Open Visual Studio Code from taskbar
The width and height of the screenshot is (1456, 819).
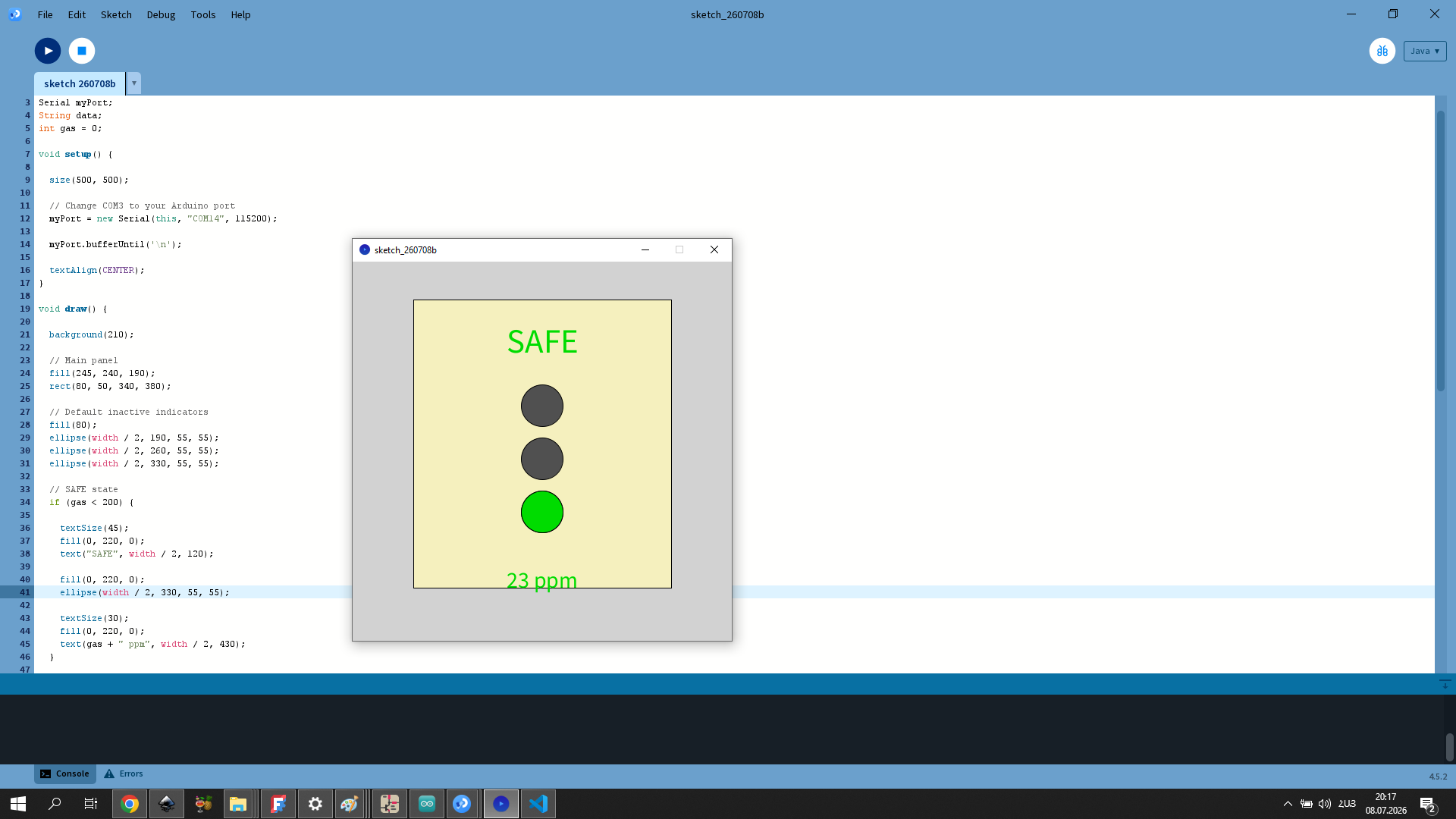(x=538, y=804)
